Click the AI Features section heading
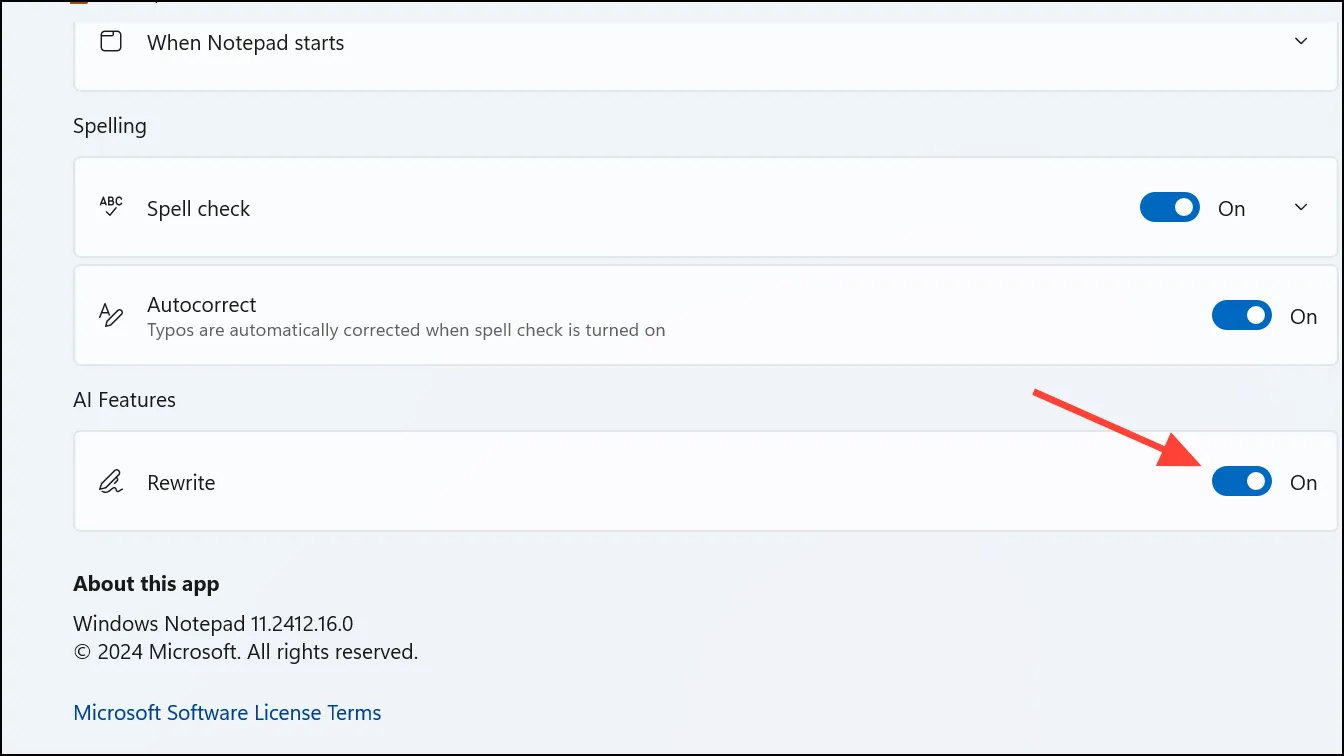This screenshot has height=756, width=1344. click(x=124, y=400)
